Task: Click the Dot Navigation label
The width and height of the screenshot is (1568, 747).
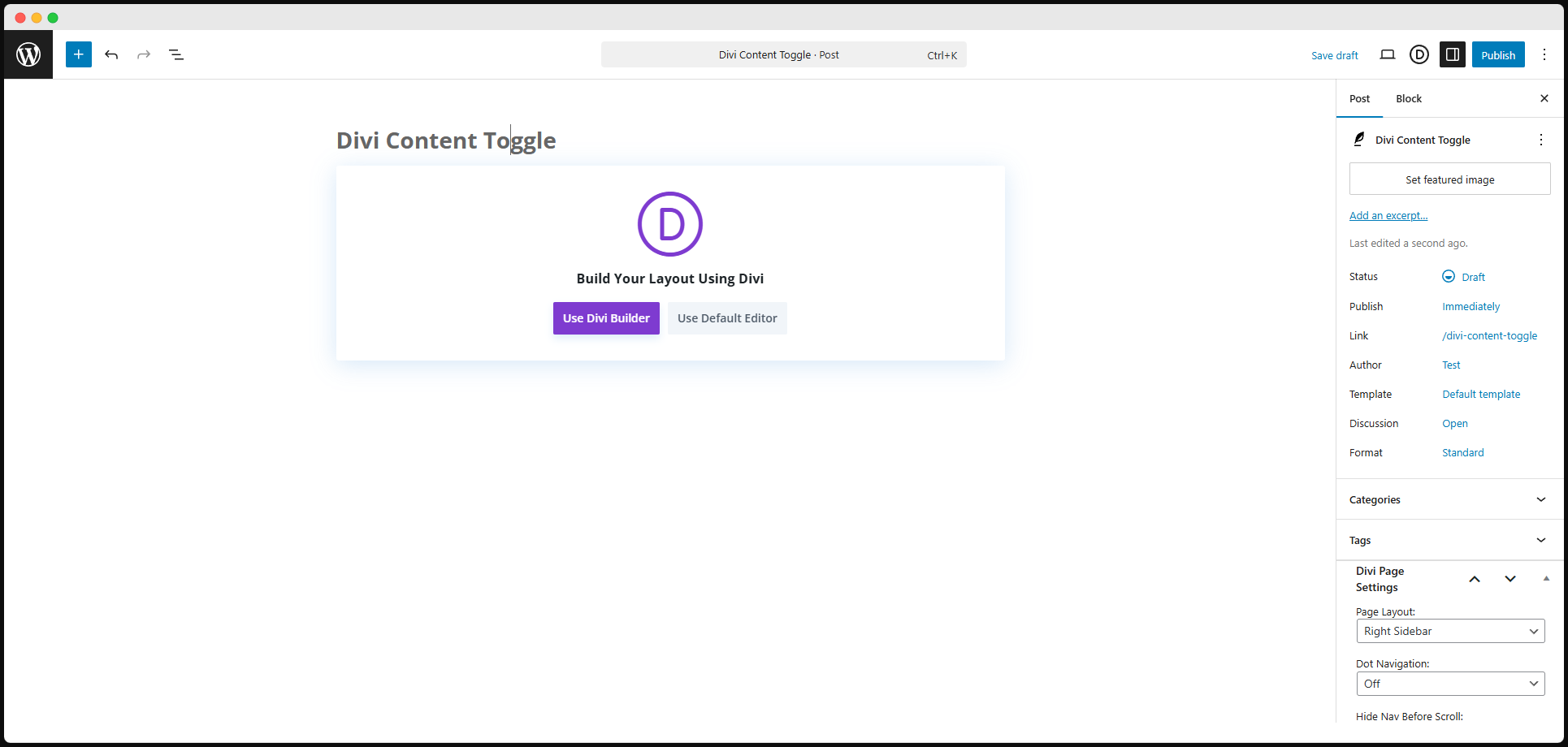Action: [x=1393, y=663]
